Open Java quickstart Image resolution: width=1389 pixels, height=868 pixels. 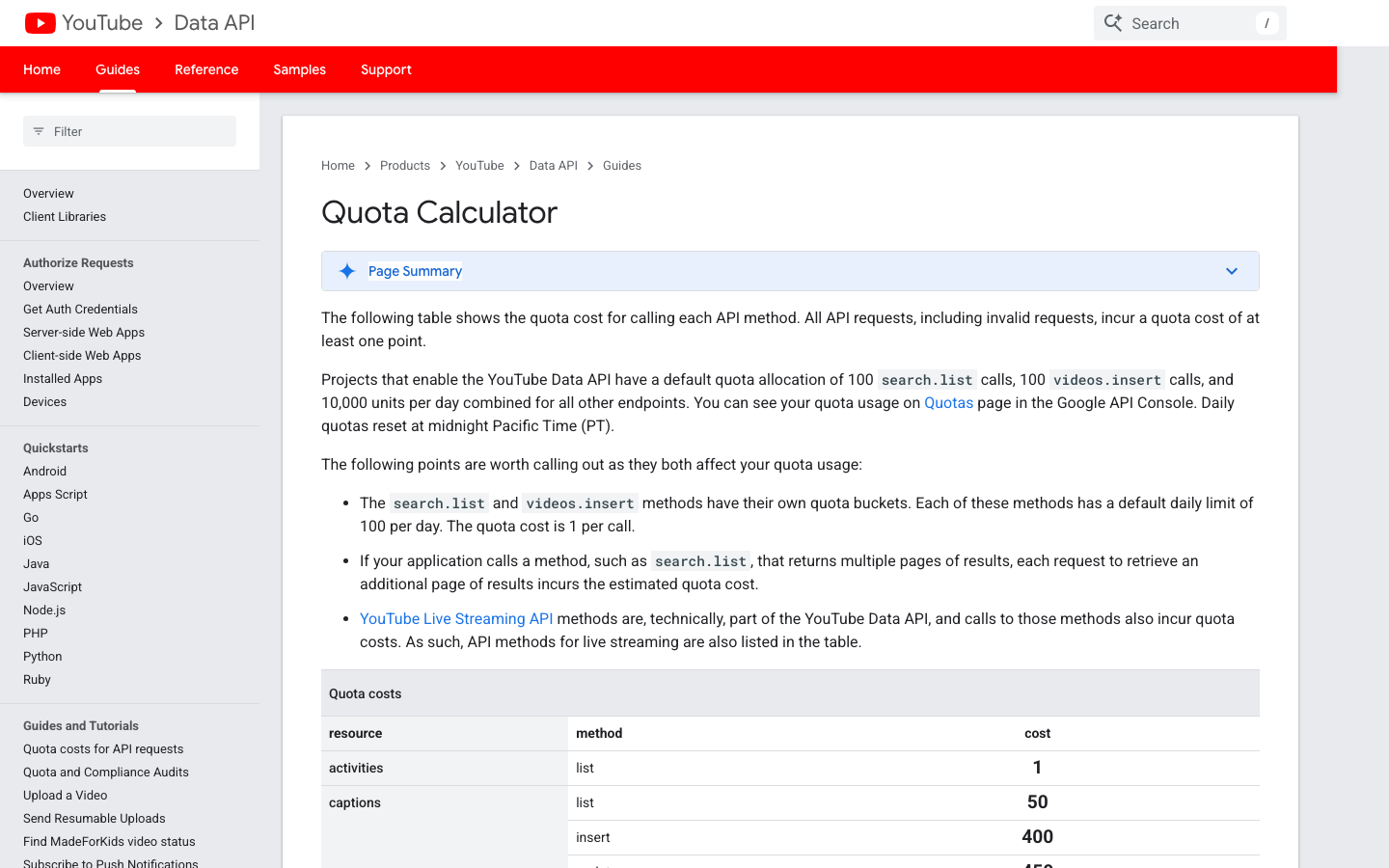(36, 564)
